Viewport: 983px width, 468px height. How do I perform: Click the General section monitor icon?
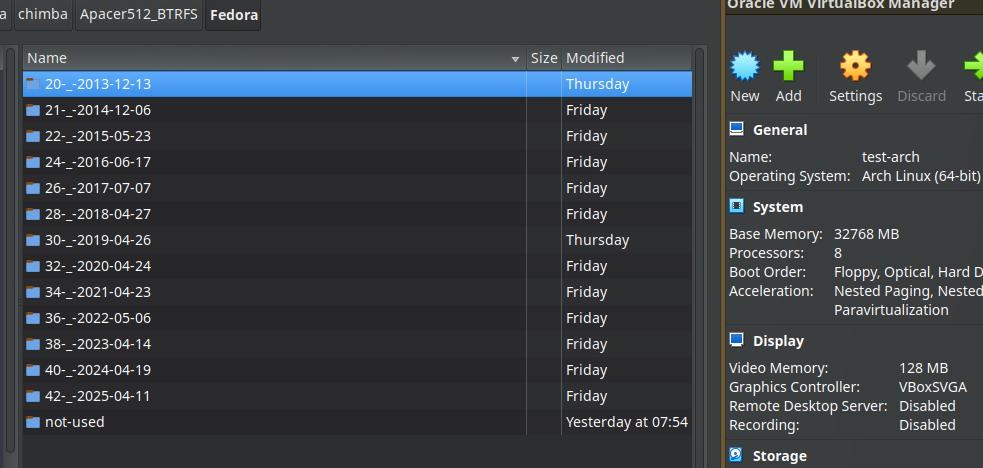coord(737,129)
